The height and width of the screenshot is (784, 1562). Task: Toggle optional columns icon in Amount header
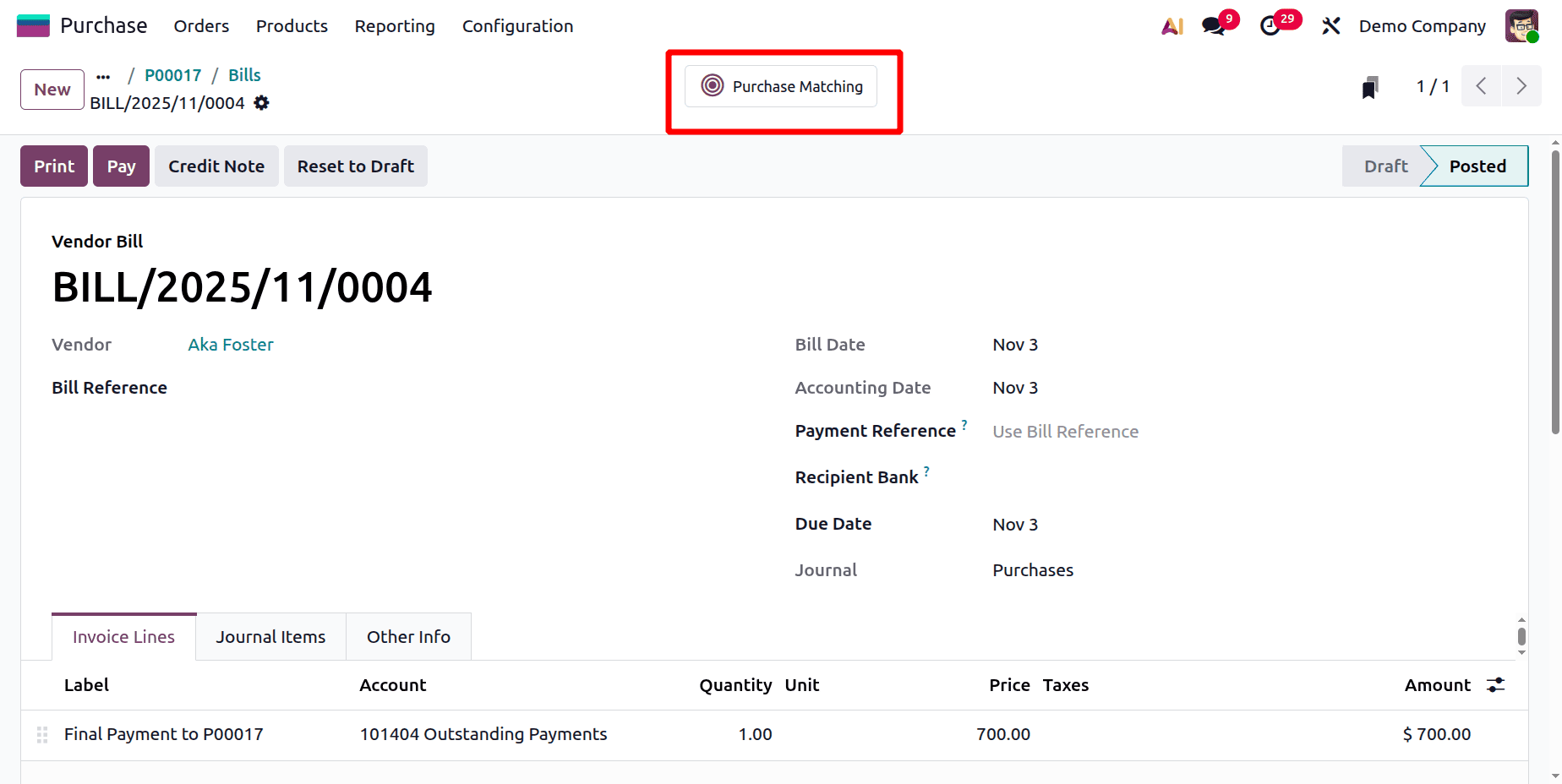pyautogui.click(x=1495, y=684)
